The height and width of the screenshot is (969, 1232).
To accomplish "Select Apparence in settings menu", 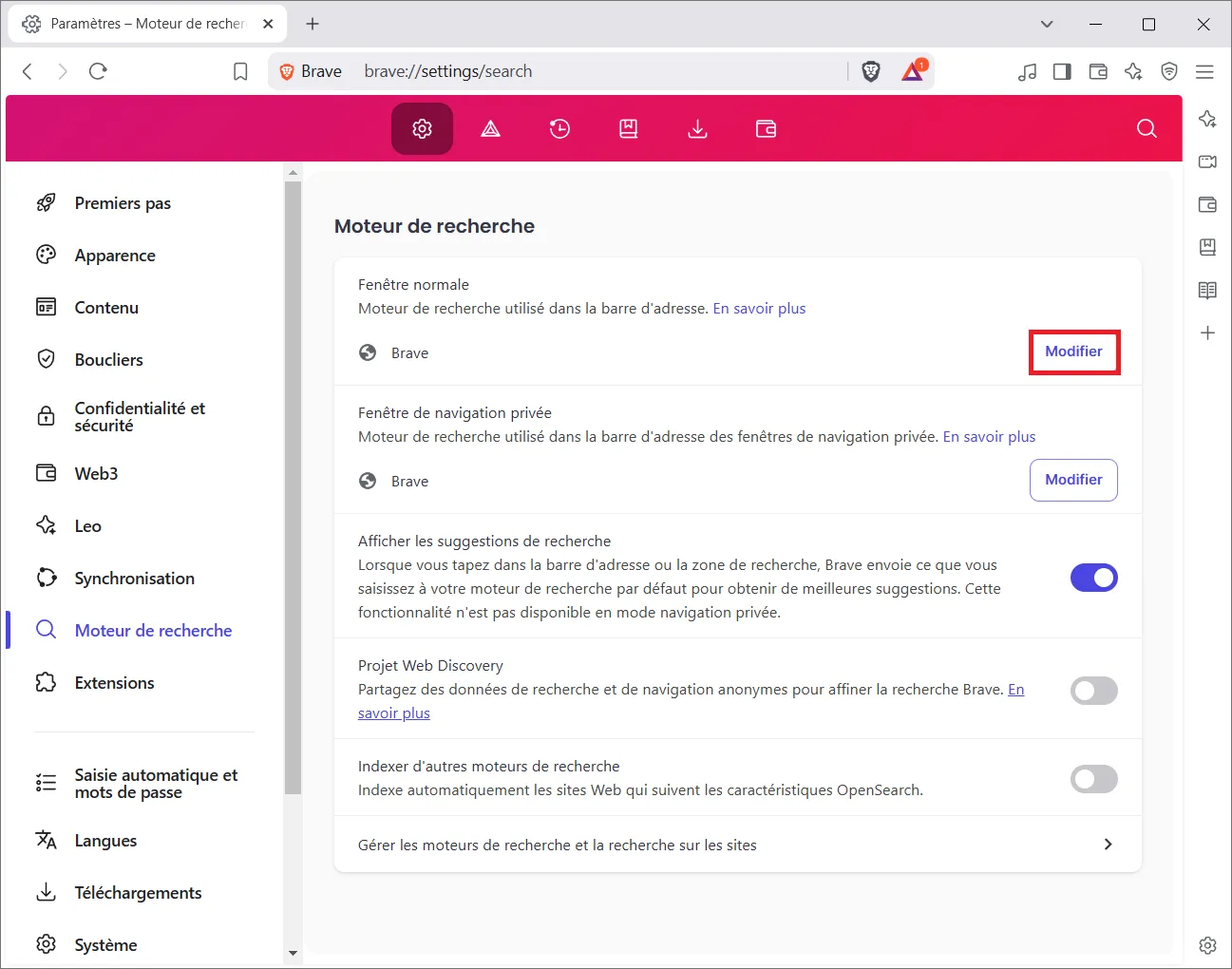I will click(115, 256).
